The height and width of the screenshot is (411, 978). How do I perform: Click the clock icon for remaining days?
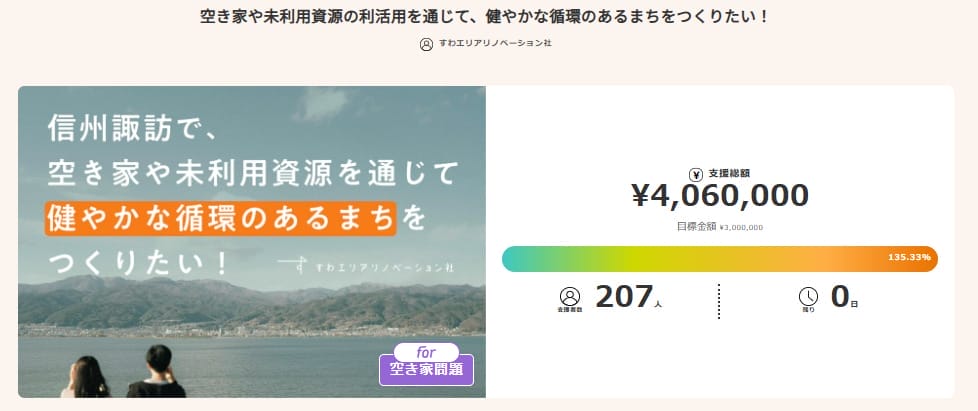(808, 296)
